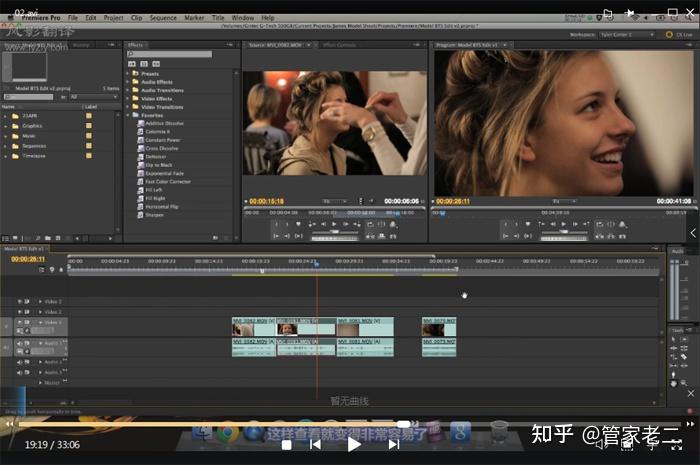Viewport: 700px width, 465px height.
Task: Click the video player progress bar
Action: [350, 424]
